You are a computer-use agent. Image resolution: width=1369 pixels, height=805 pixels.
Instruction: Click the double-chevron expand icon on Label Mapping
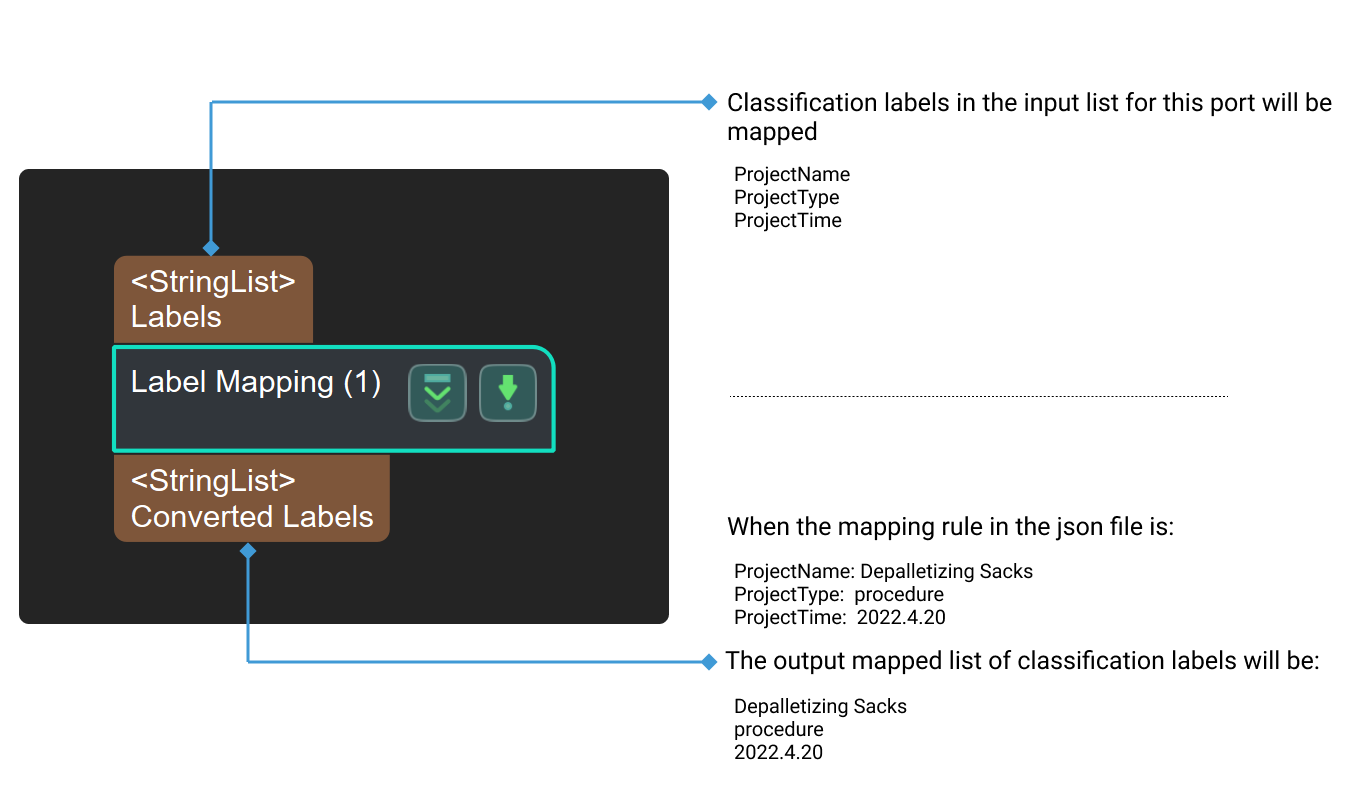(437, 392)
